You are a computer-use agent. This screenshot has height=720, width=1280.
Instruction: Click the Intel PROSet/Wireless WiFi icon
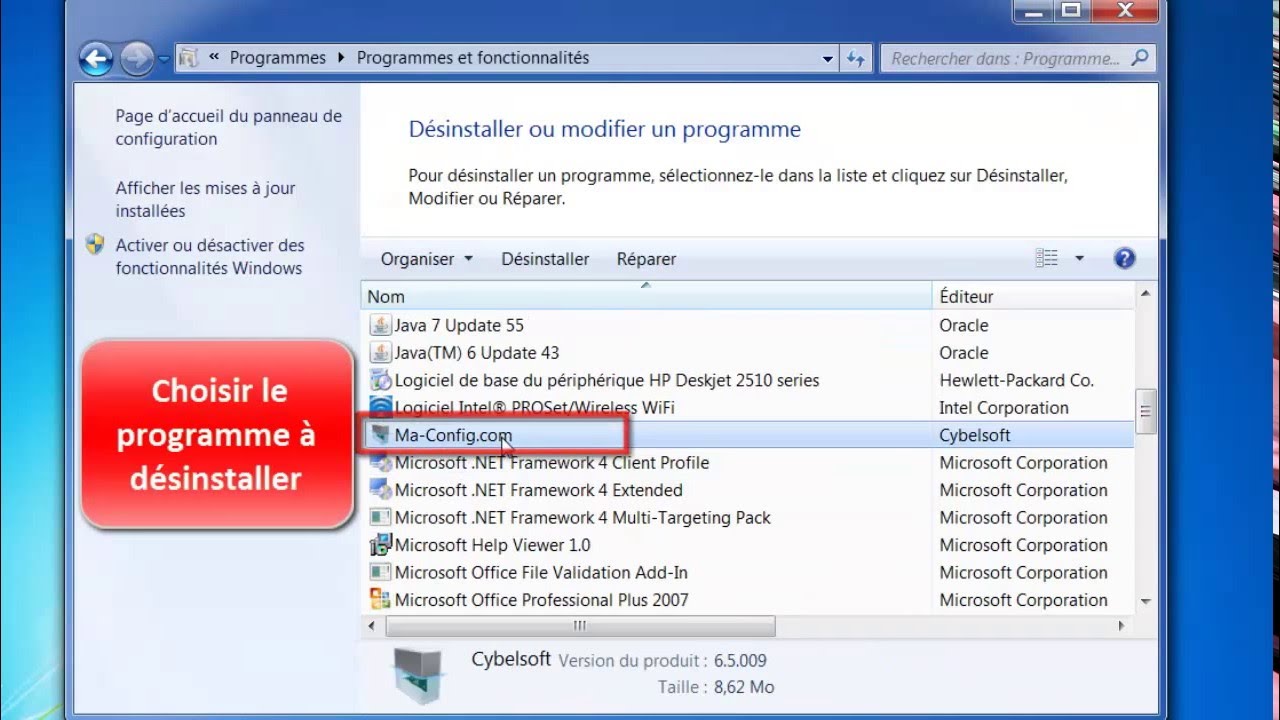380,407
